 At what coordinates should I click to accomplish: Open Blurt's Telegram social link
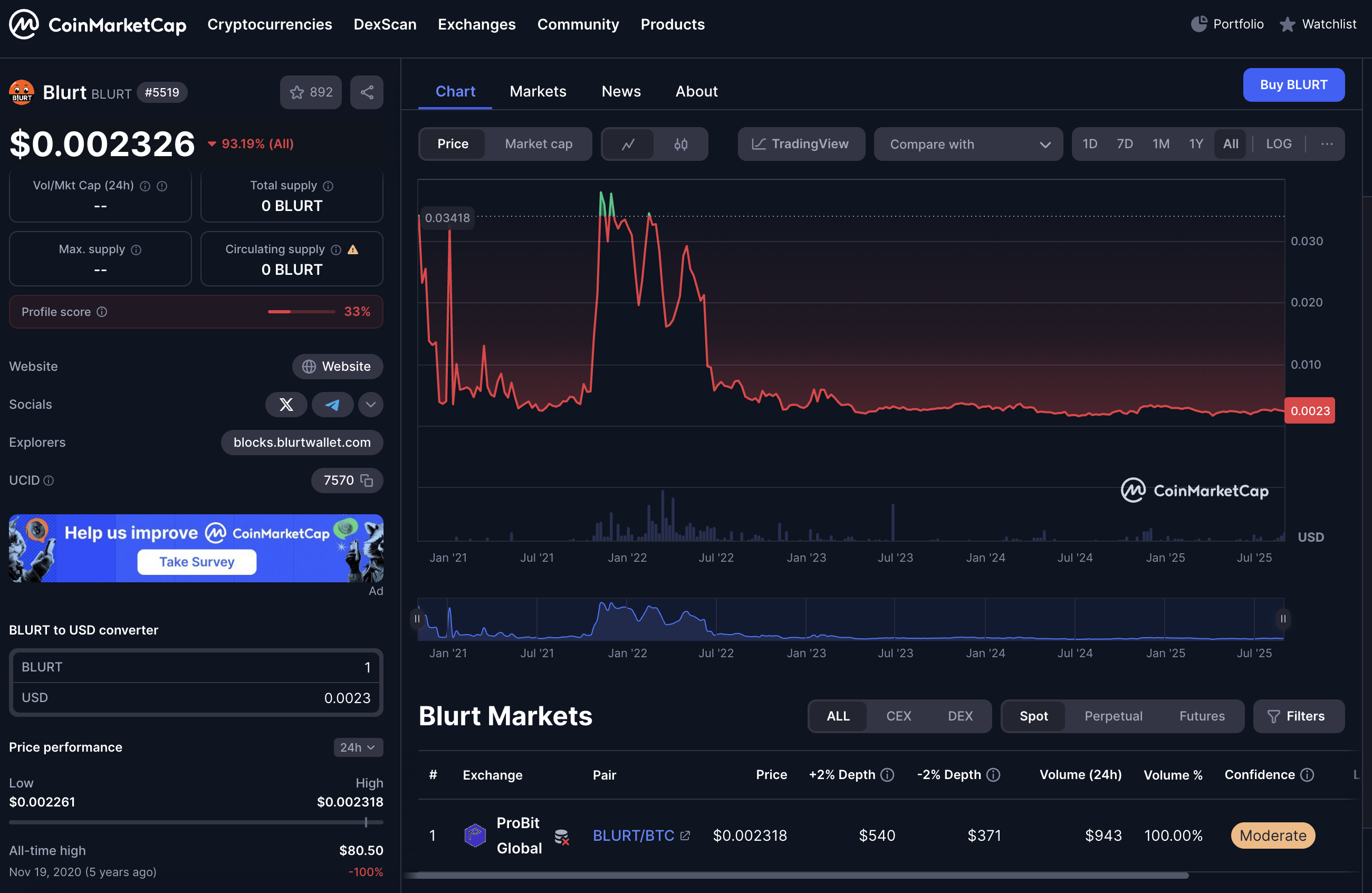pyautogui.click(x=333, y=405)
